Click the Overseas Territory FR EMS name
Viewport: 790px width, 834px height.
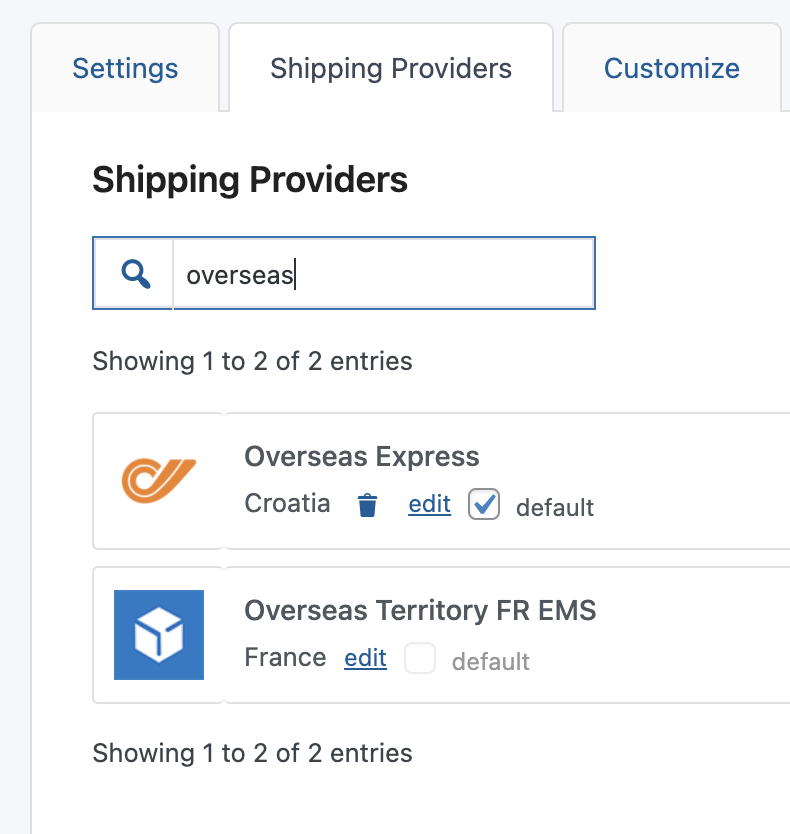(x=420, y=610)
